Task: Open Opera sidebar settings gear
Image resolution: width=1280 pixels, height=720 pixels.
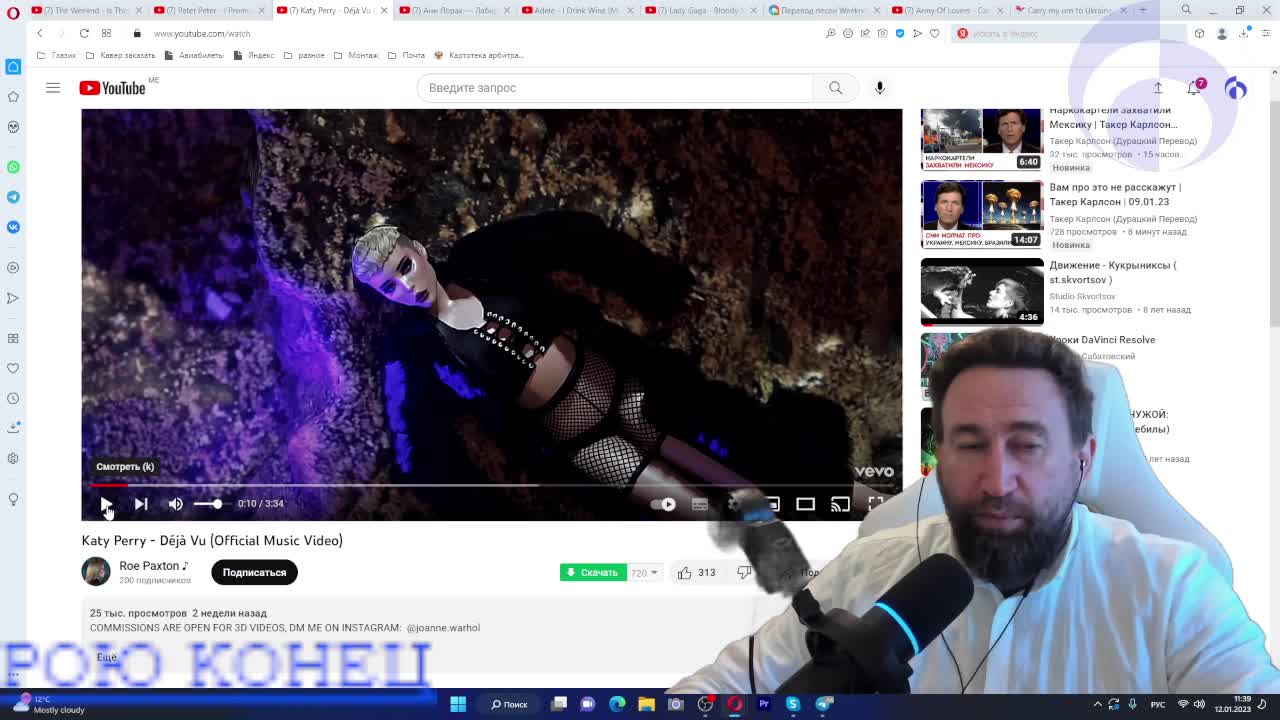Action: pyautogui.click(x=13, y=458)
